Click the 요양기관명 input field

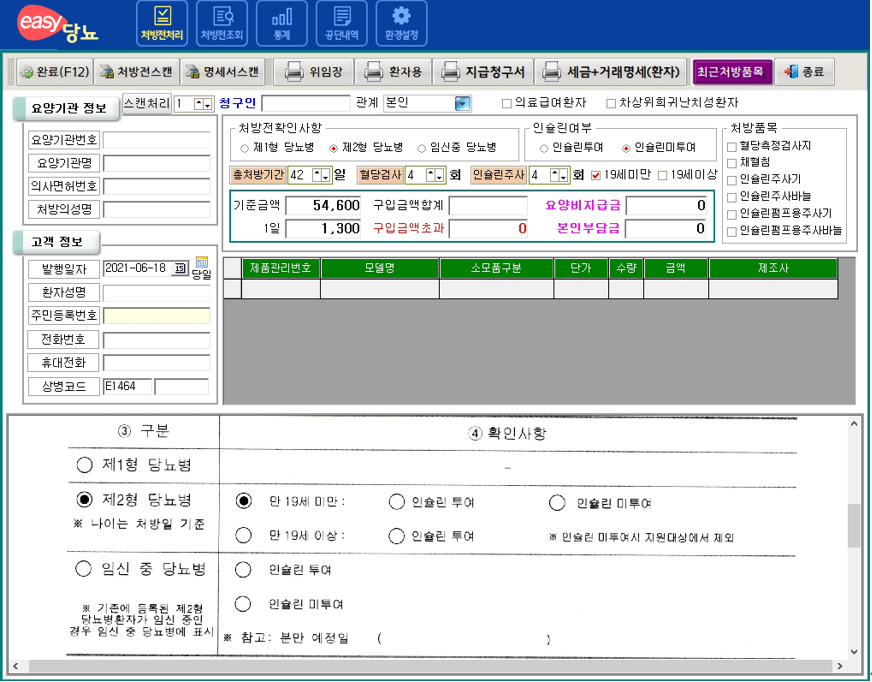(x=157, y=164)
